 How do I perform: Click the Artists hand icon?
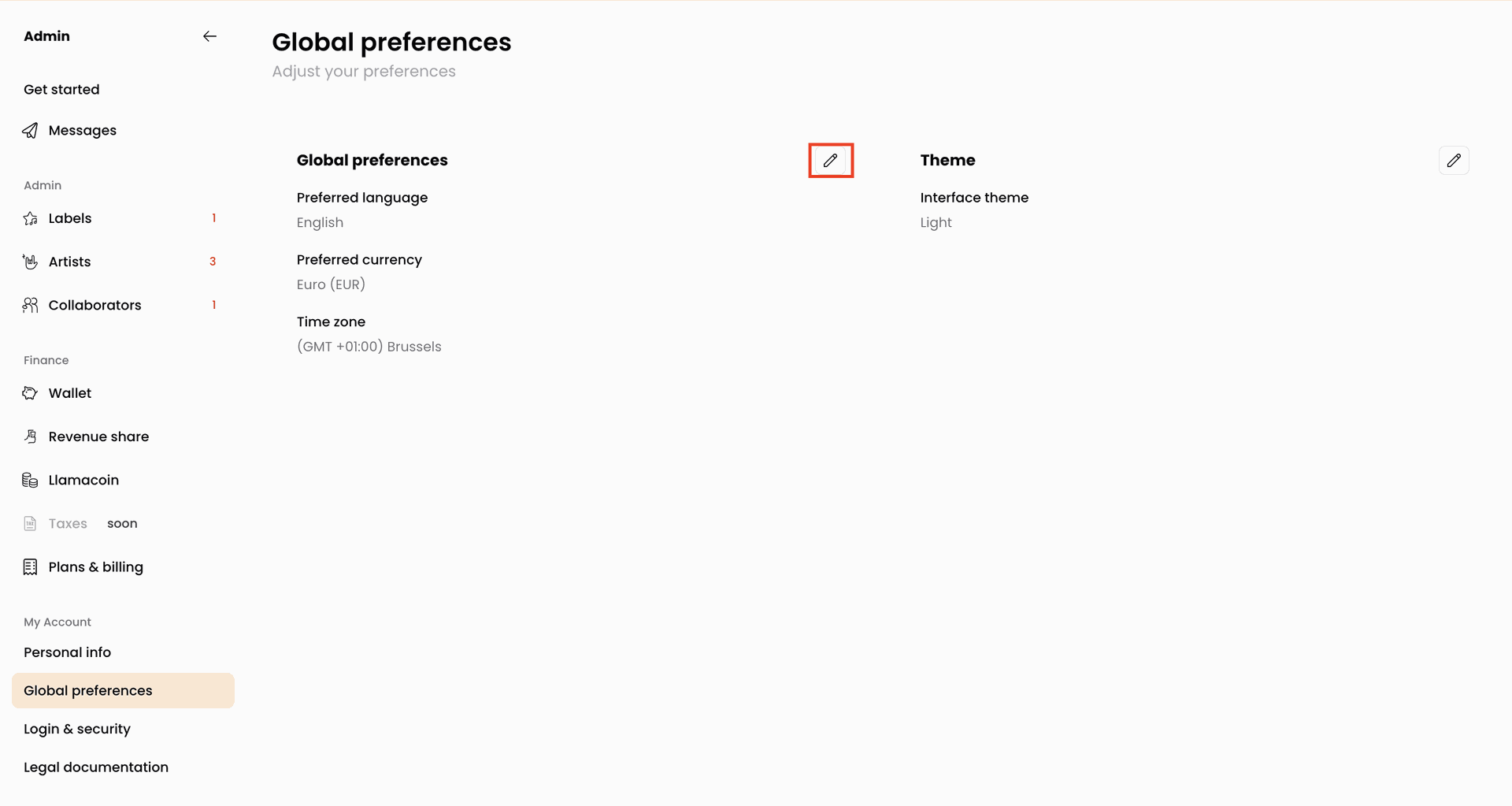coord(30,262)
